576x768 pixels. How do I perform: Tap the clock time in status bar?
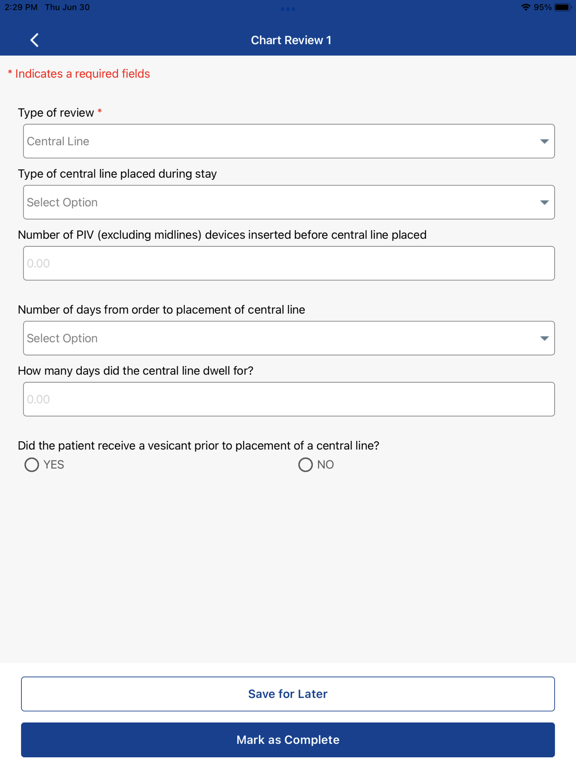(x=21, y=7)
